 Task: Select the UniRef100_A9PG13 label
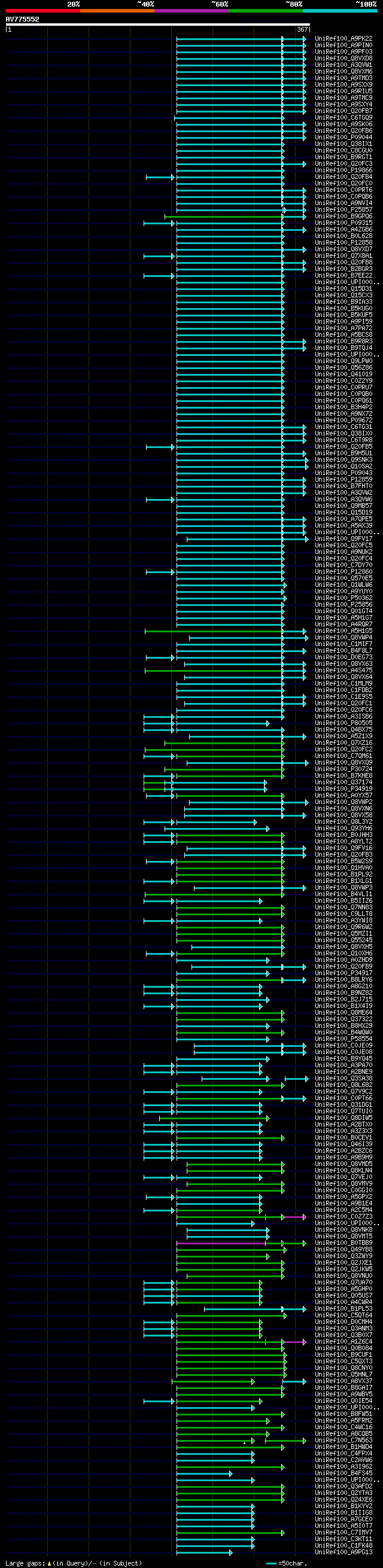pos(344,1552)
